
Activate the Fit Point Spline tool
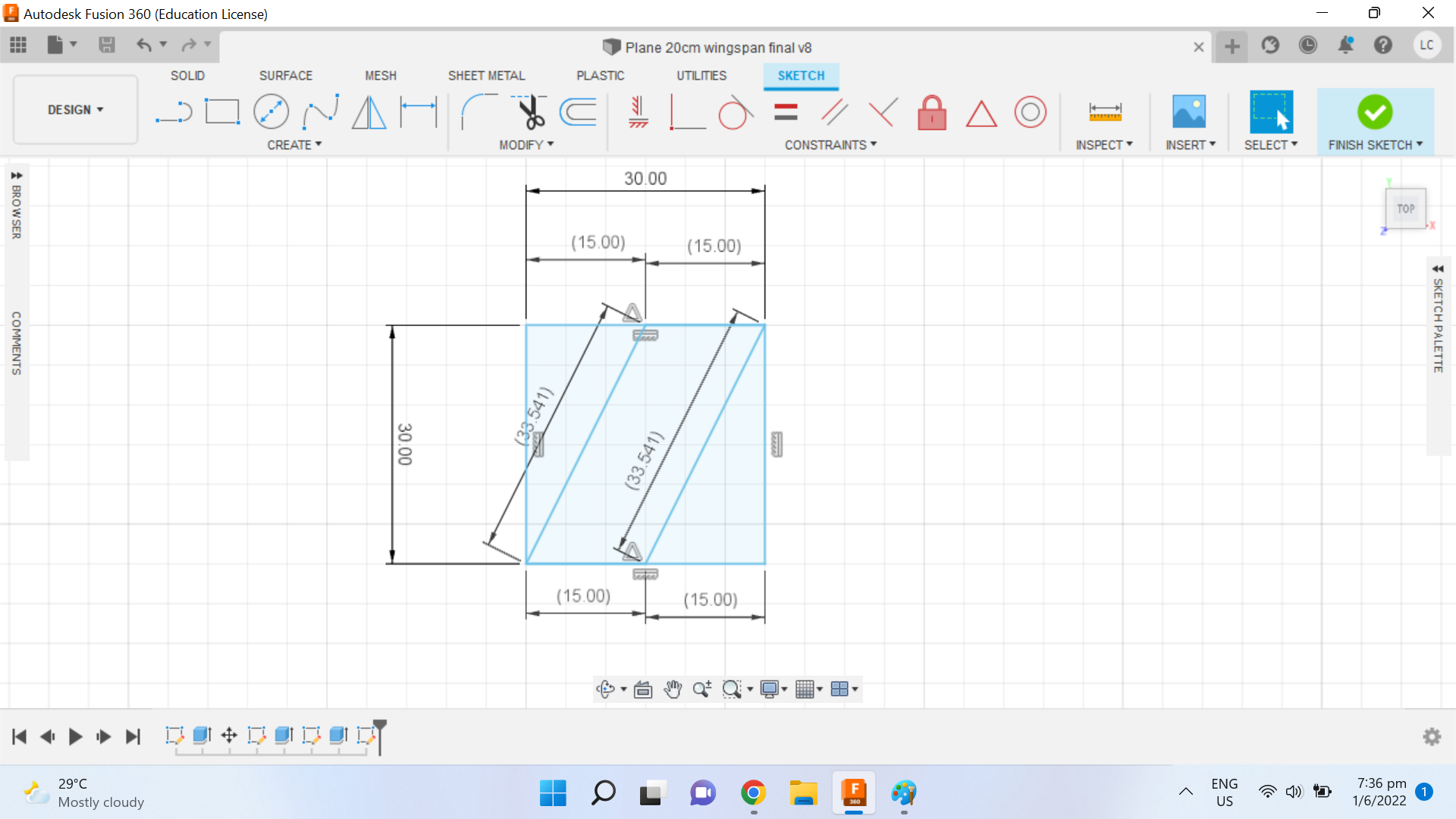coord(320,111)
